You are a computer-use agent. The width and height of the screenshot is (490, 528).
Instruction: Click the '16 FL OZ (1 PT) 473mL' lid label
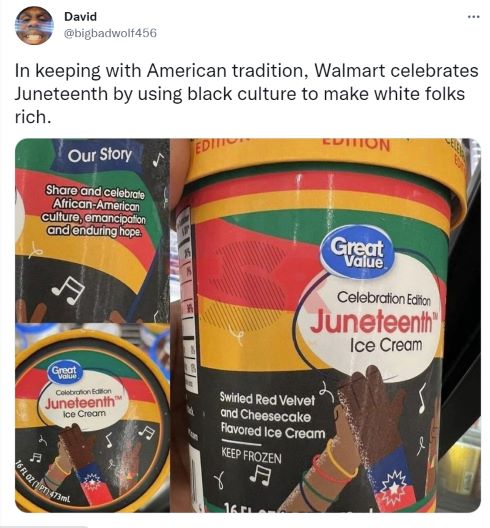44,483
